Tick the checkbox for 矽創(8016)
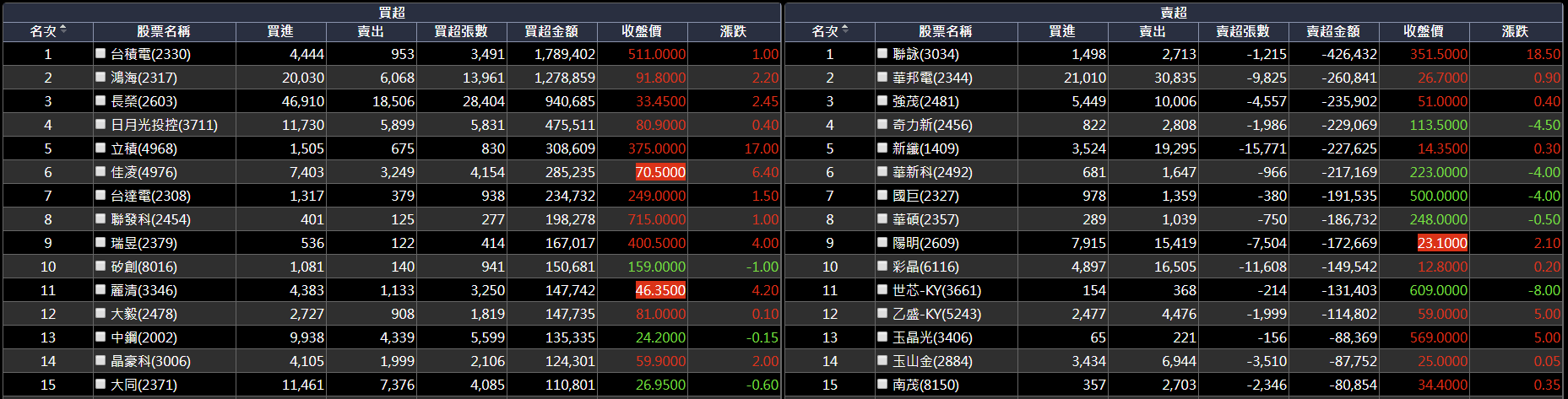Image resolution: width=1568 pixels, height=399 pixels. coord(100,266)
